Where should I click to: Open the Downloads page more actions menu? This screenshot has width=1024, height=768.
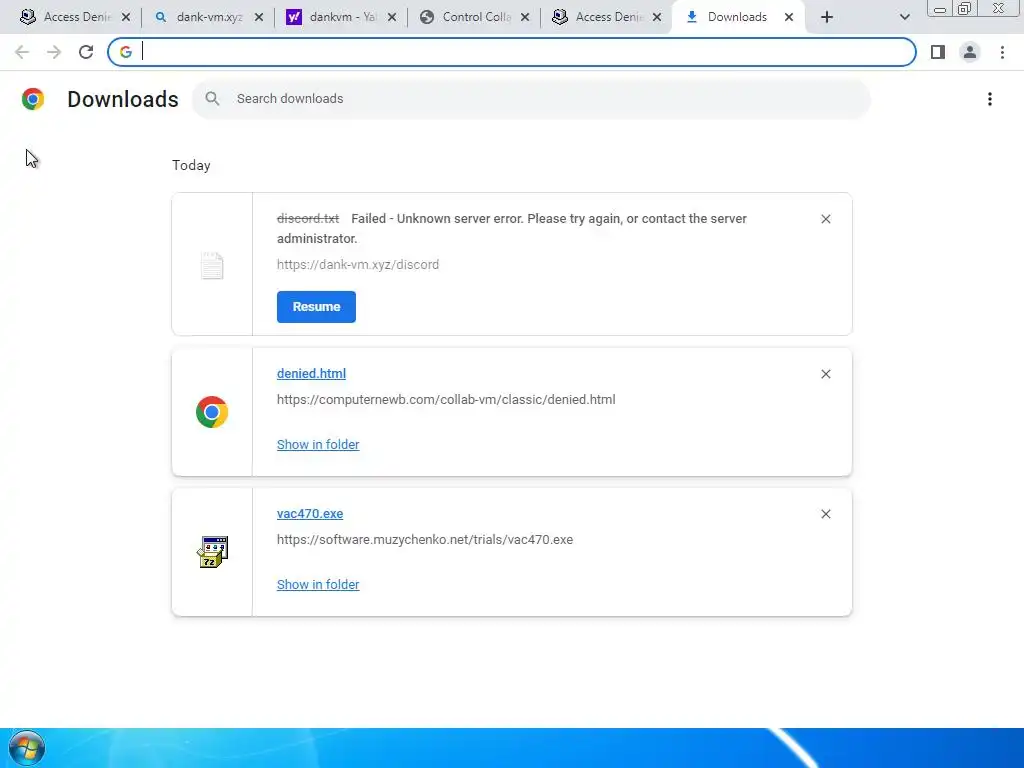(990, 99)
